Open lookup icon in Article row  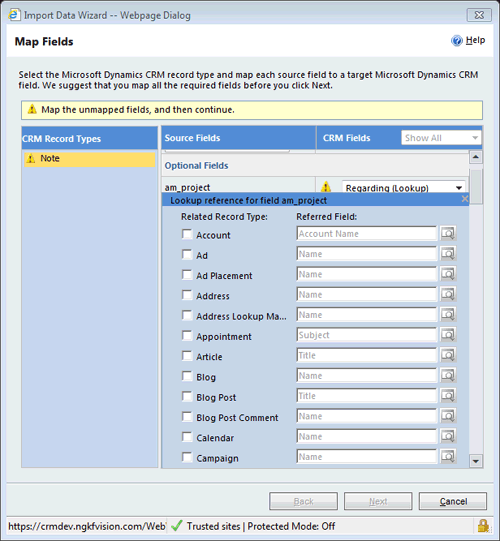pyautogui.click(x=448, y=355)
